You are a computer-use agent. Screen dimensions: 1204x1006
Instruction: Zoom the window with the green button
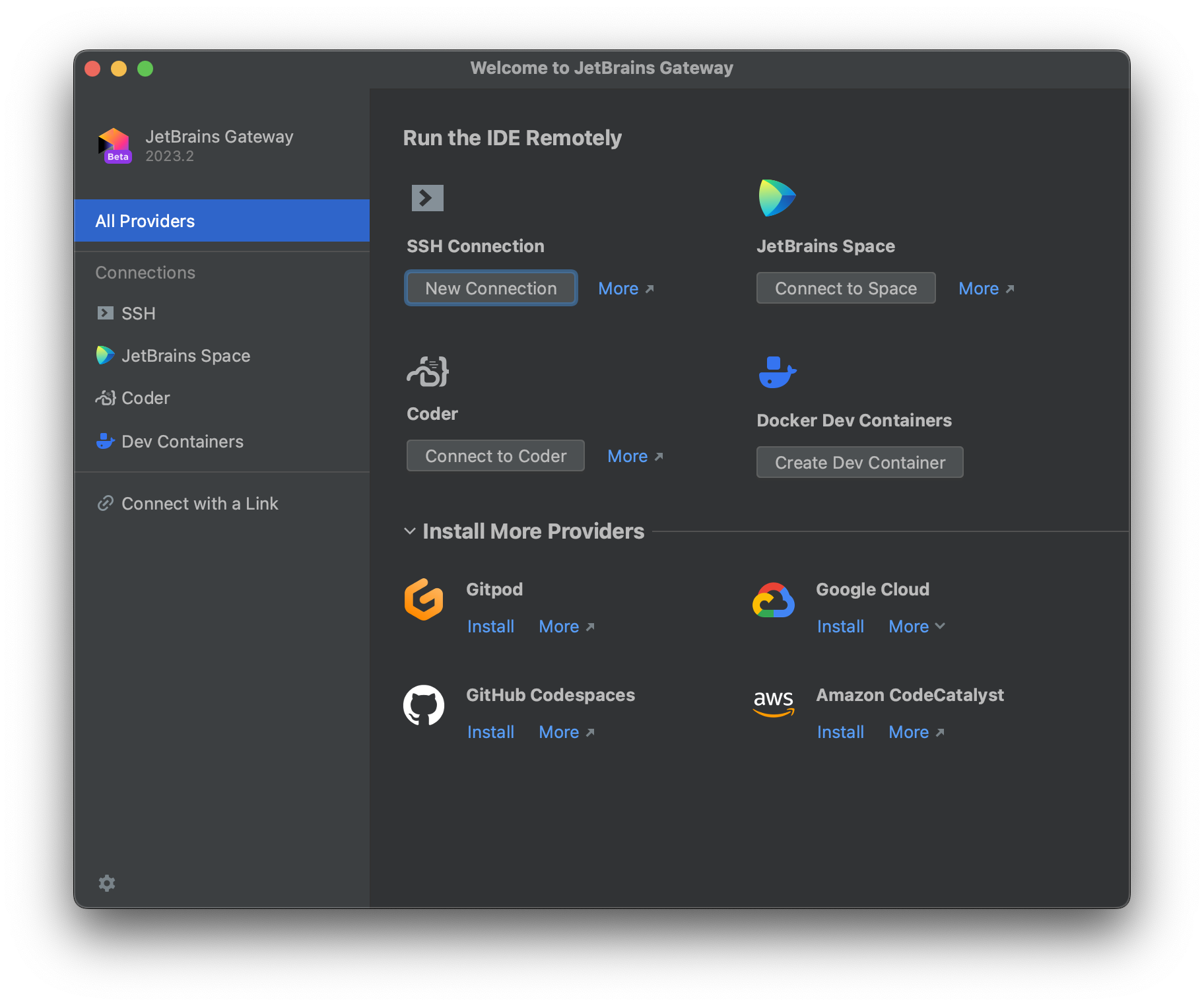tap(145, 69)
